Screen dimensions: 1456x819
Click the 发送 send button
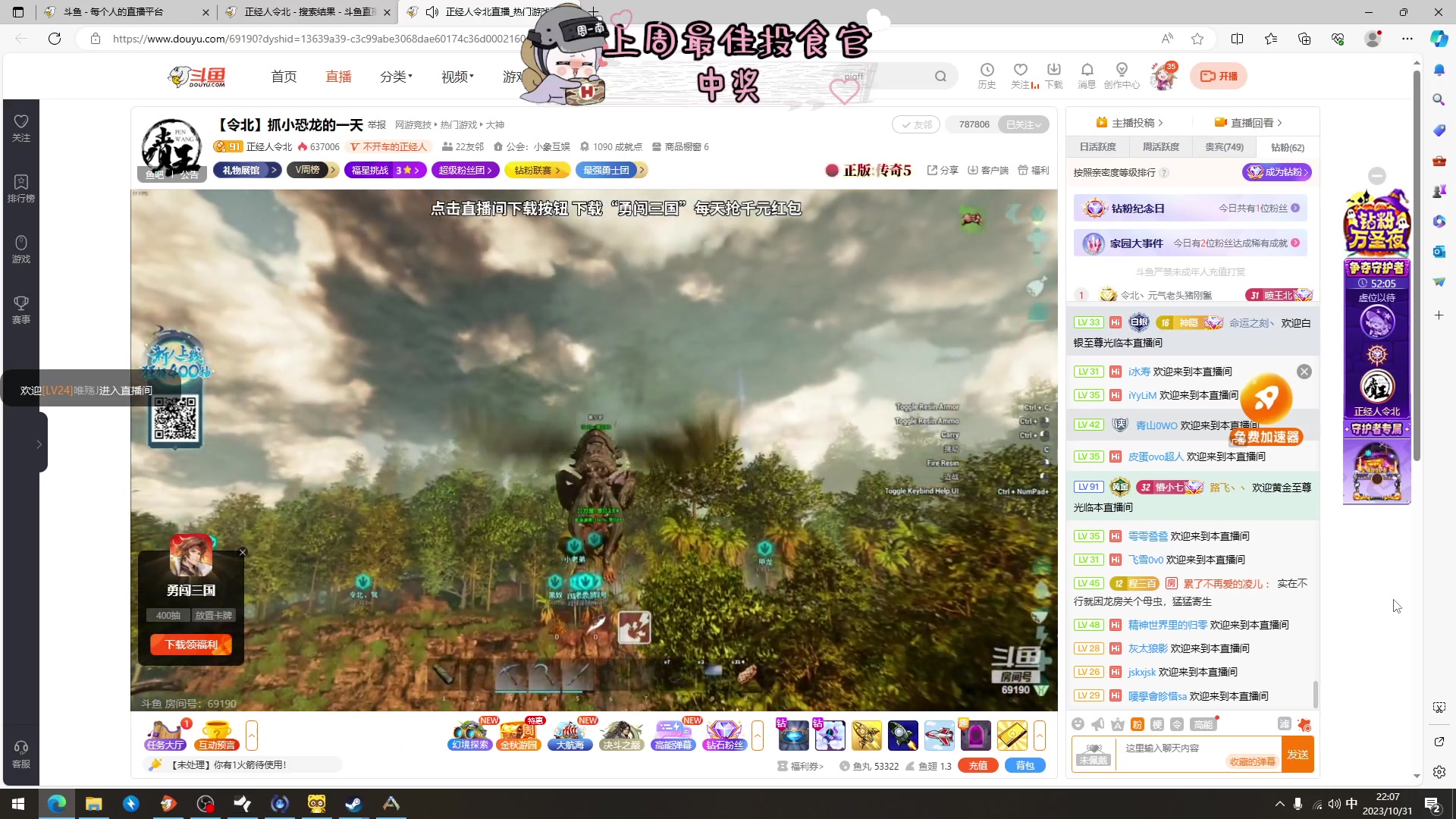click(x=1298, y=755)
